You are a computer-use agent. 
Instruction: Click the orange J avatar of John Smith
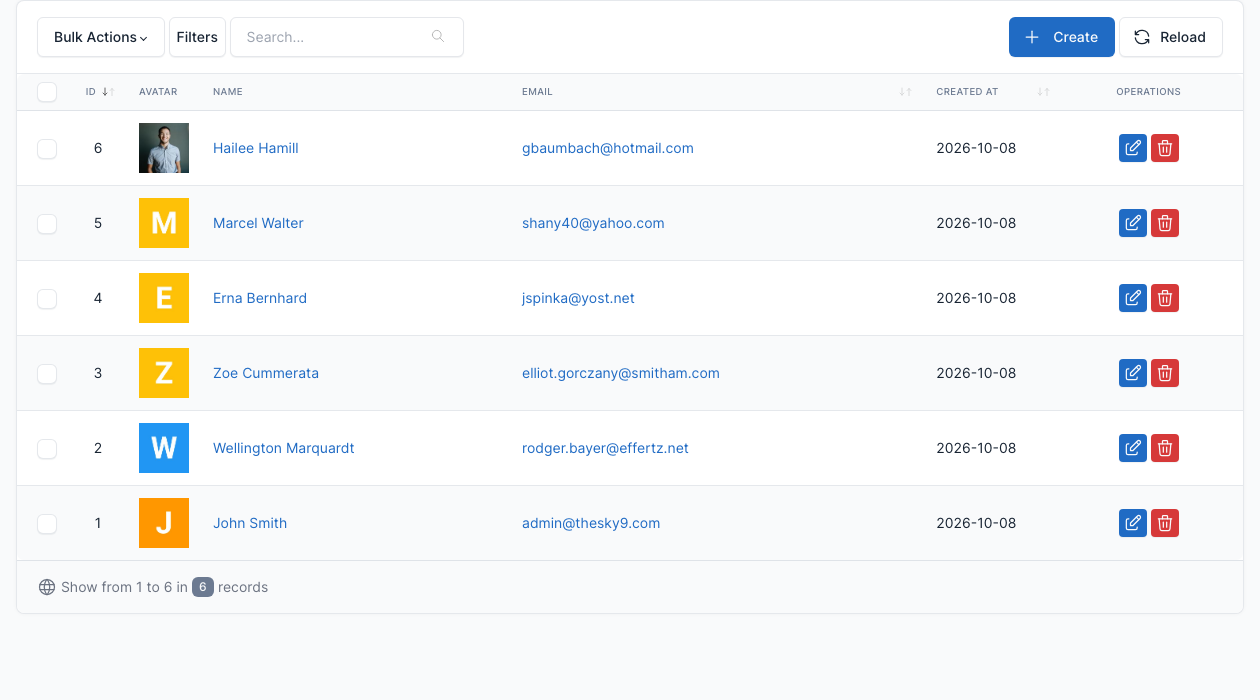tap(164, 523)
